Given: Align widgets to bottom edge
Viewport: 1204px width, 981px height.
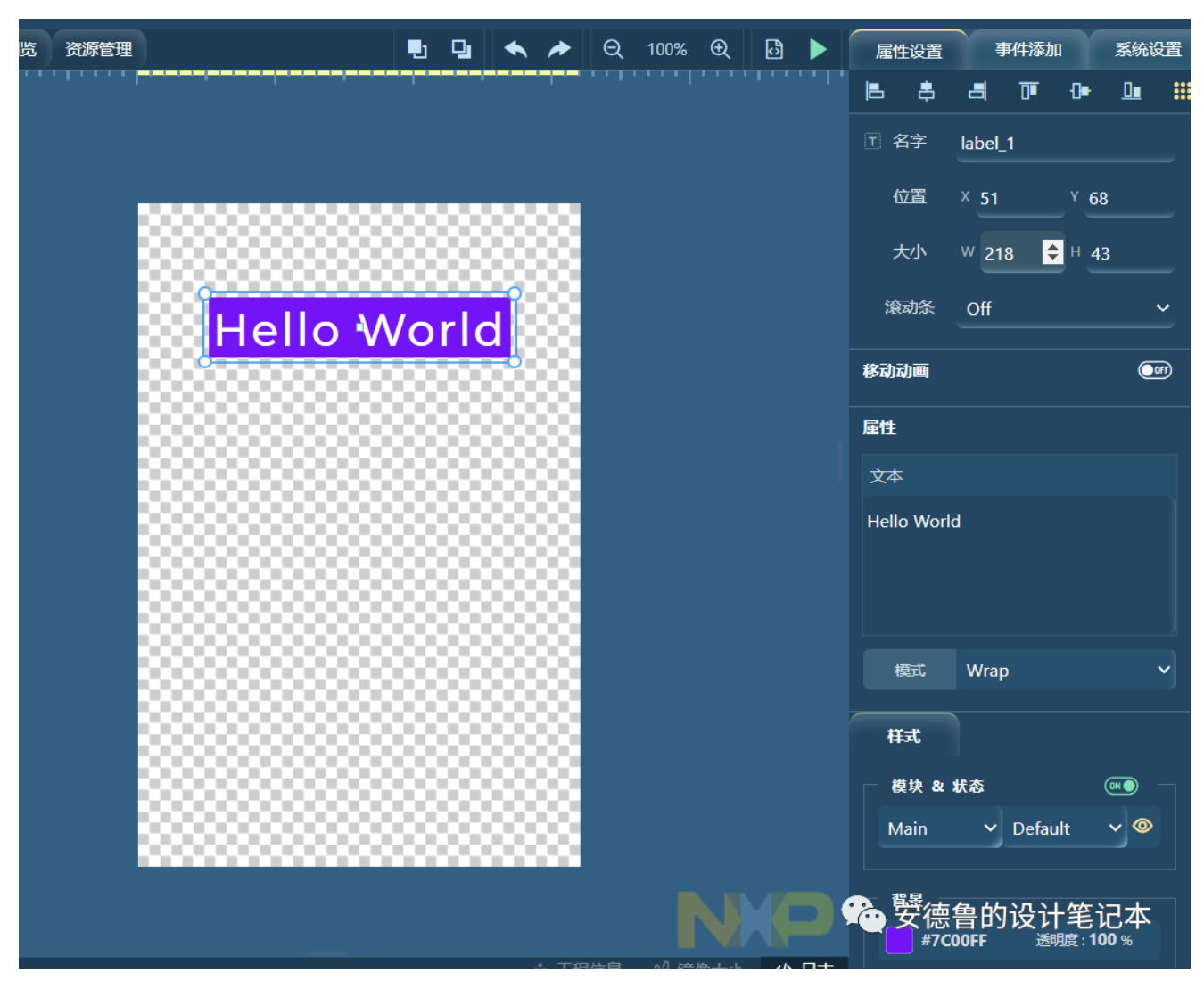Looking at the screenshot, I should pyautogui.click(x=1132, y=90).
